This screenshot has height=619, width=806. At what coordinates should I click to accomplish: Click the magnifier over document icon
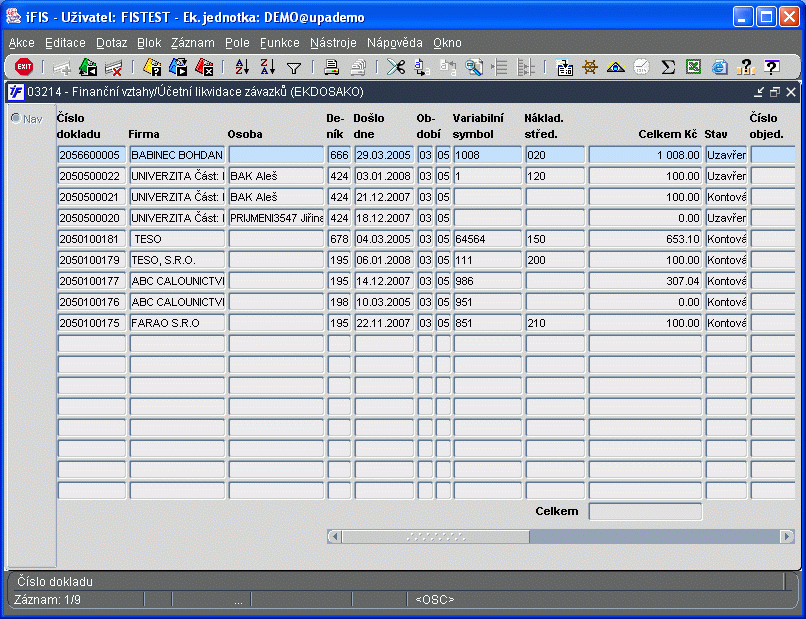(x=474, y=67)
